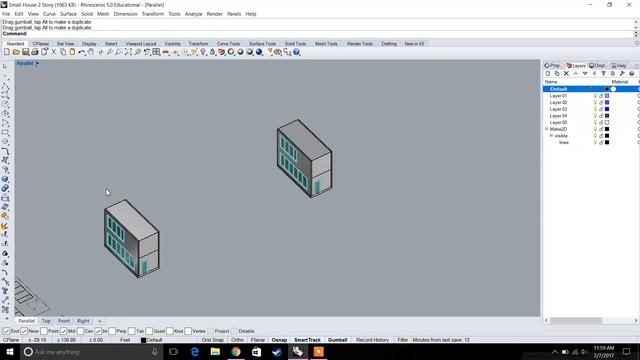The height and width of the screenshot is (360, 640).
Task: Switch to the Top viewport tab
Action: 46,321
